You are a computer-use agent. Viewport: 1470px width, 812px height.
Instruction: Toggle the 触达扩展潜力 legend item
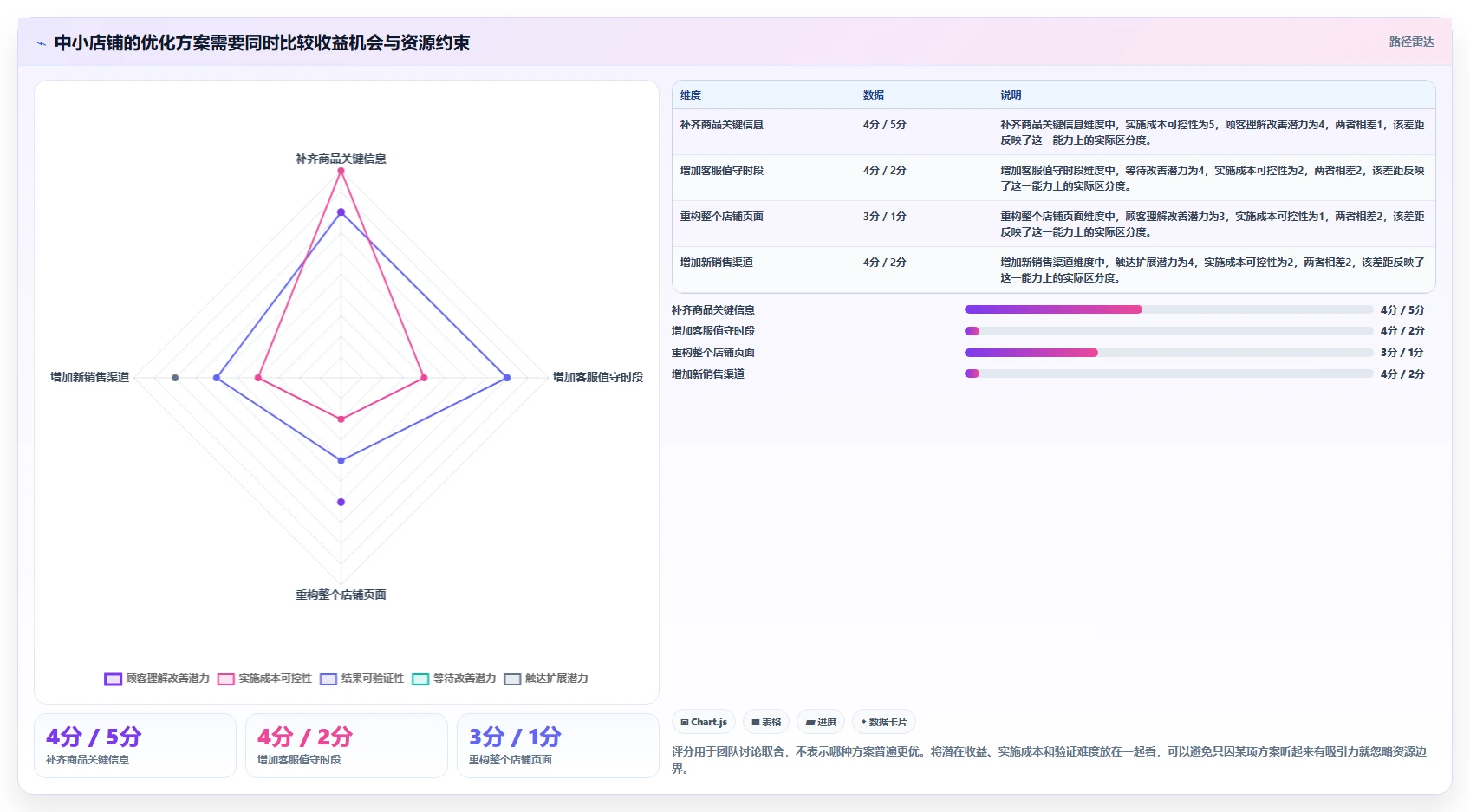546,679
